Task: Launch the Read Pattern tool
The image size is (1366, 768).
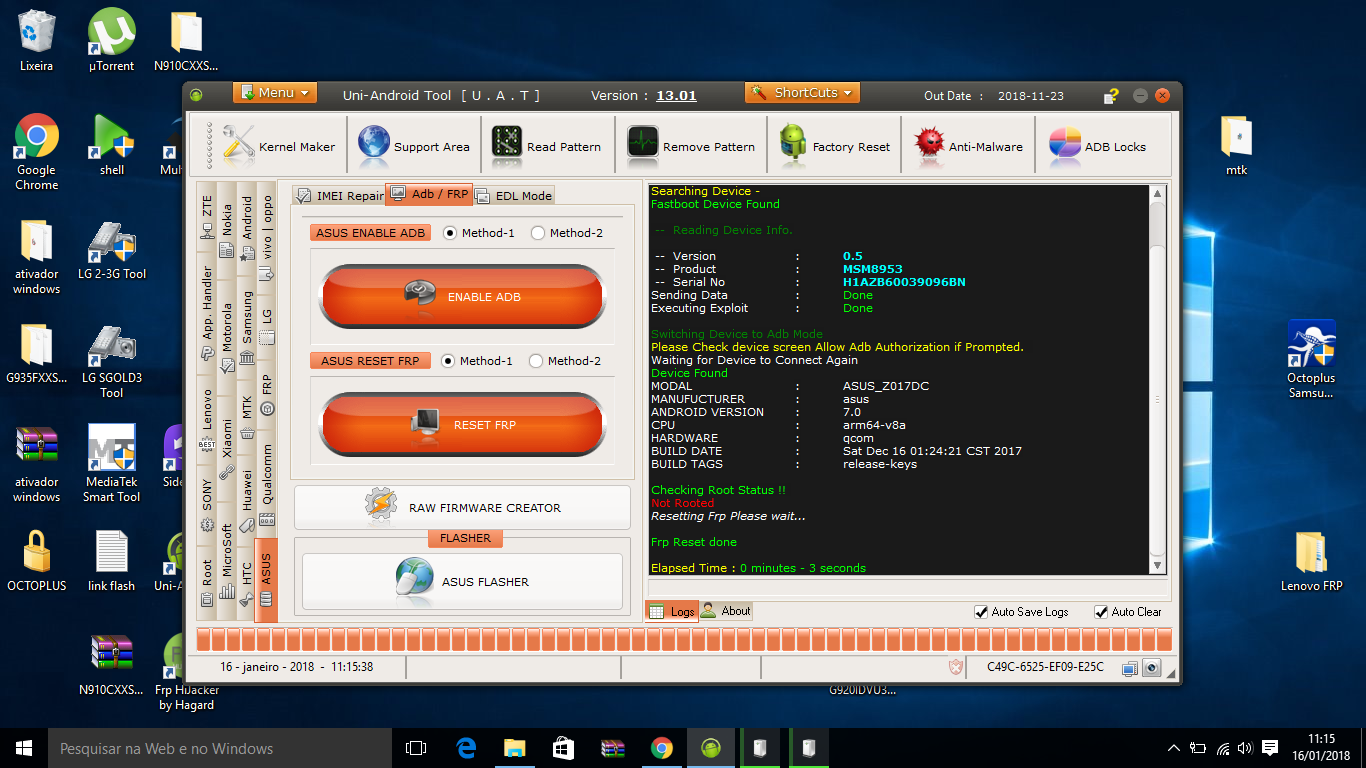Action: coord(547,146)
